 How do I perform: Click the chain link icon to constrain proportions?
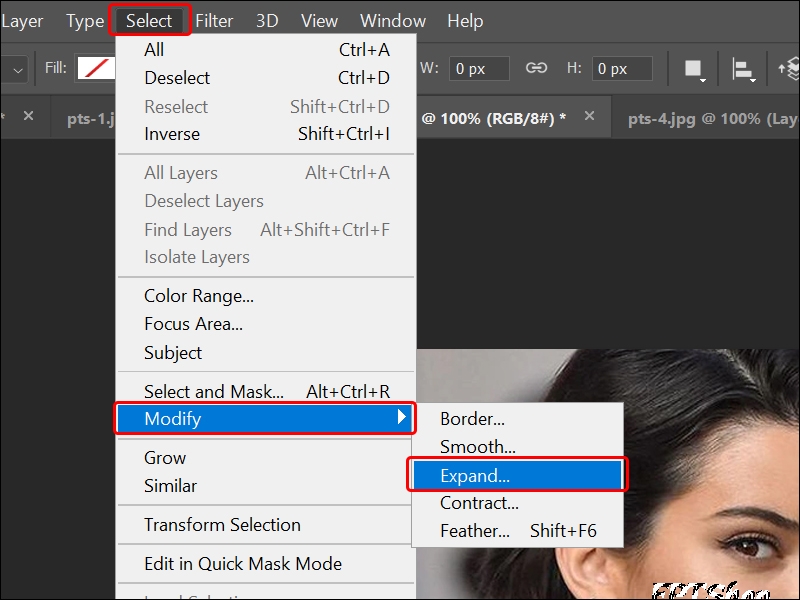[536, 69]
